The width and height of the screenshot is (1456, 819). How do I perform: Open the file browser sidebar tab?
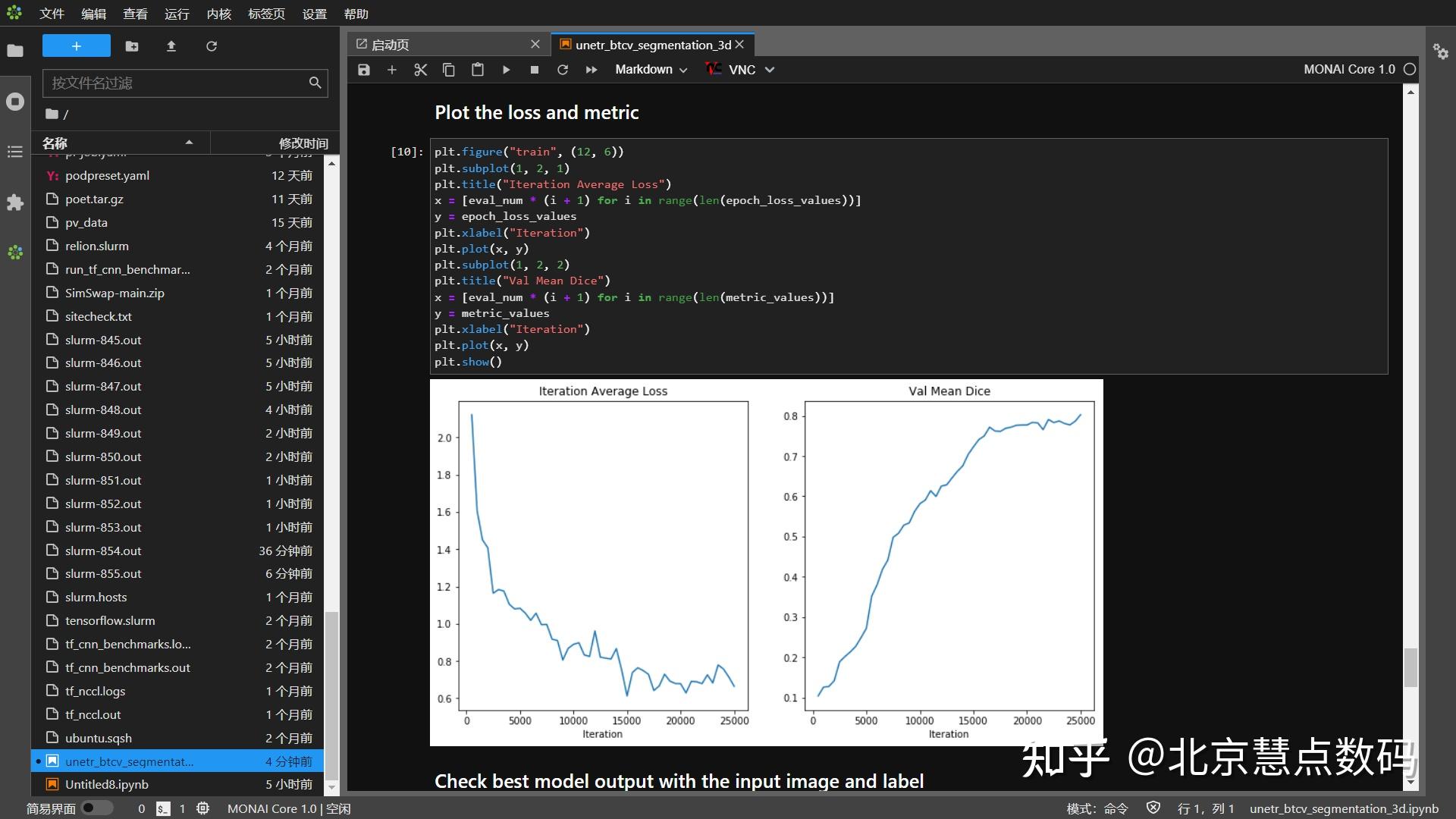coord(15,51)
